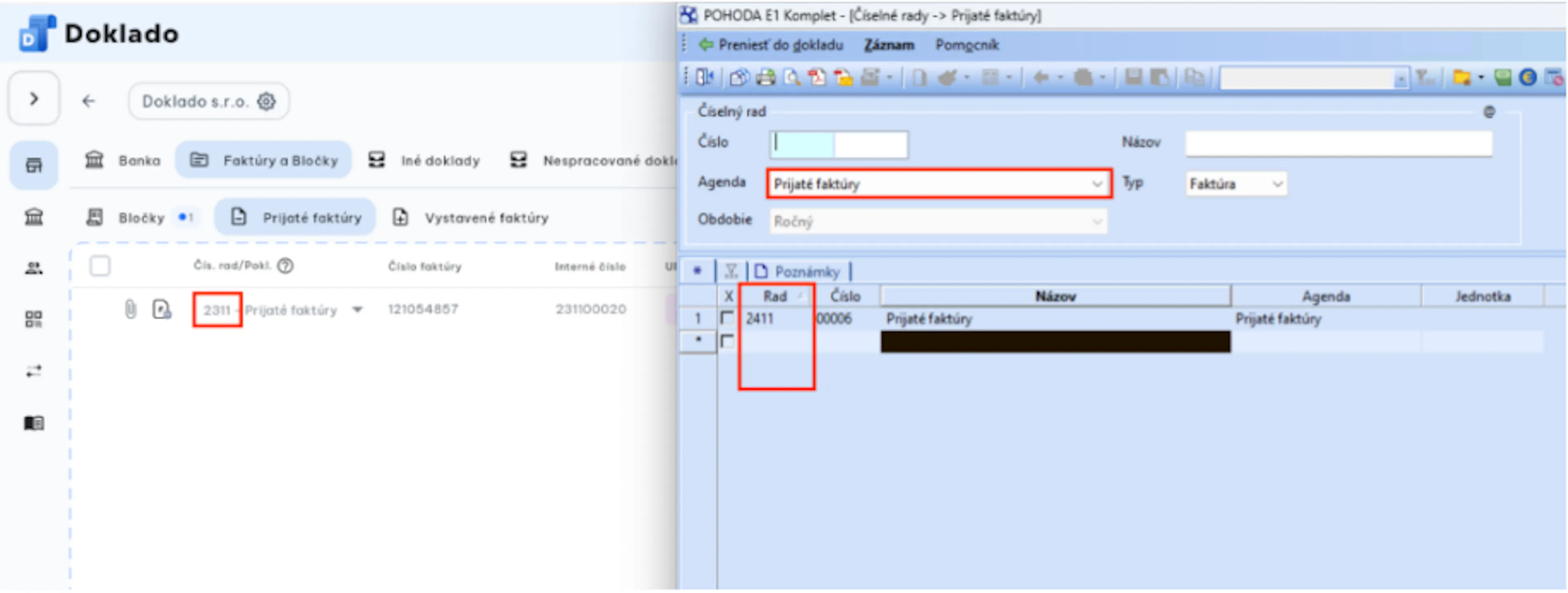Open the Typ dropdown showing Faktúra
The width and height of the screenshot is (1568, 593).
pyautogui.click(x=1236, y=183)
